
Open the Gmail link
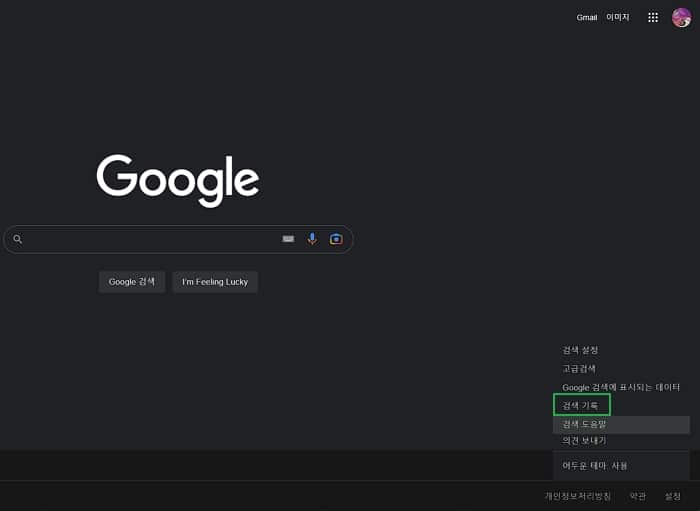click(587, 17)
